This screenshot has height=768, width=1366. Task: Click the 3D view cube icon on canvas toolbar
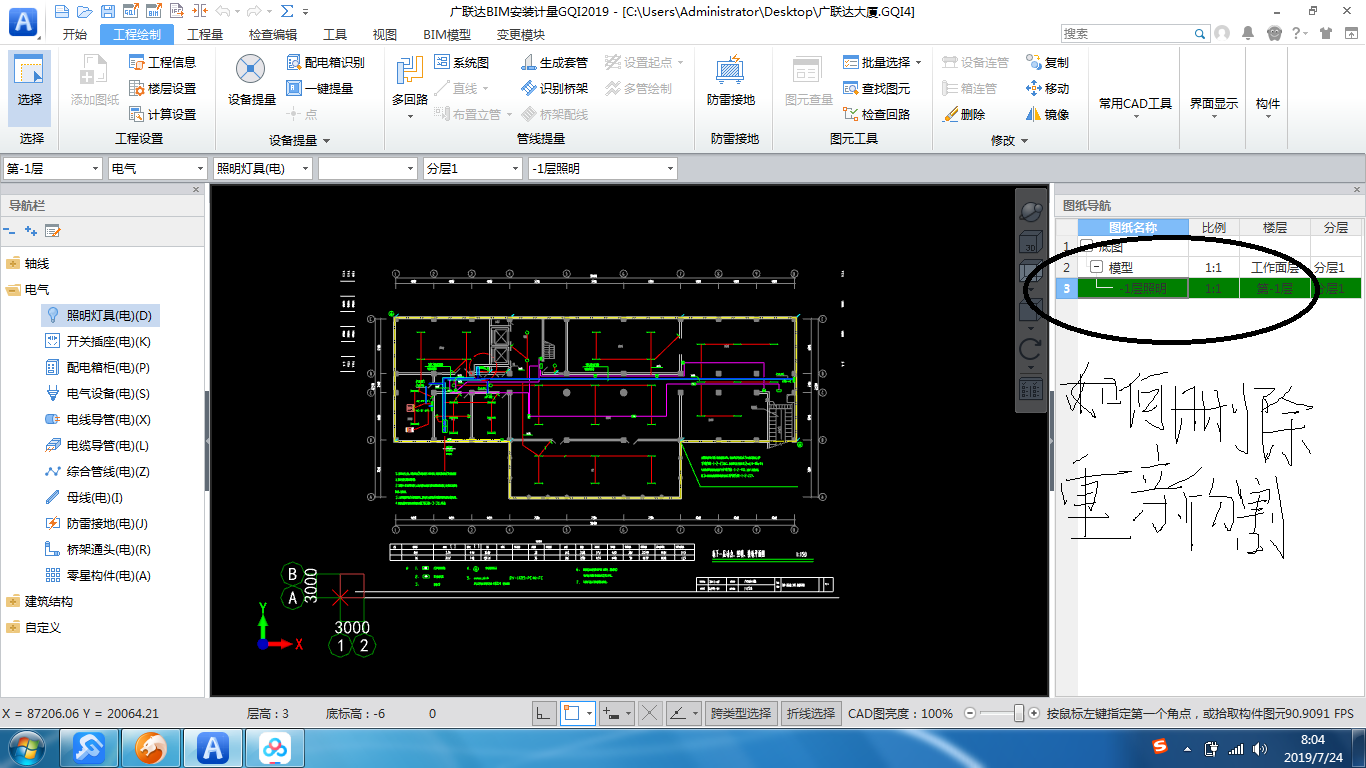[x=1031, y=243]
